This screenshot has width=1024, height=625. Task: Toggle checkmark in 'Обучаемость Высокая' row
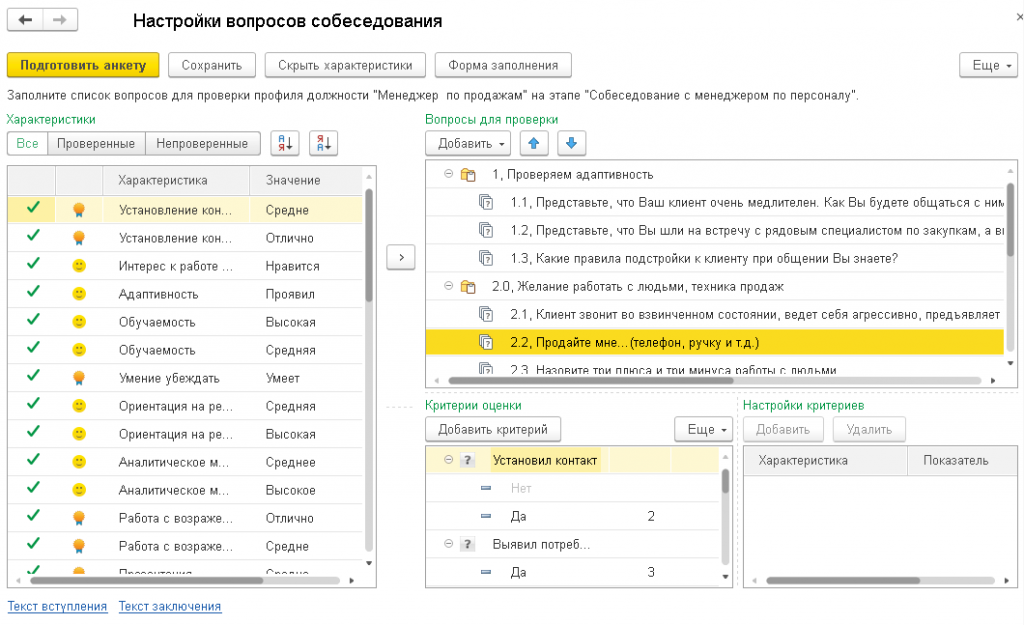33,319
